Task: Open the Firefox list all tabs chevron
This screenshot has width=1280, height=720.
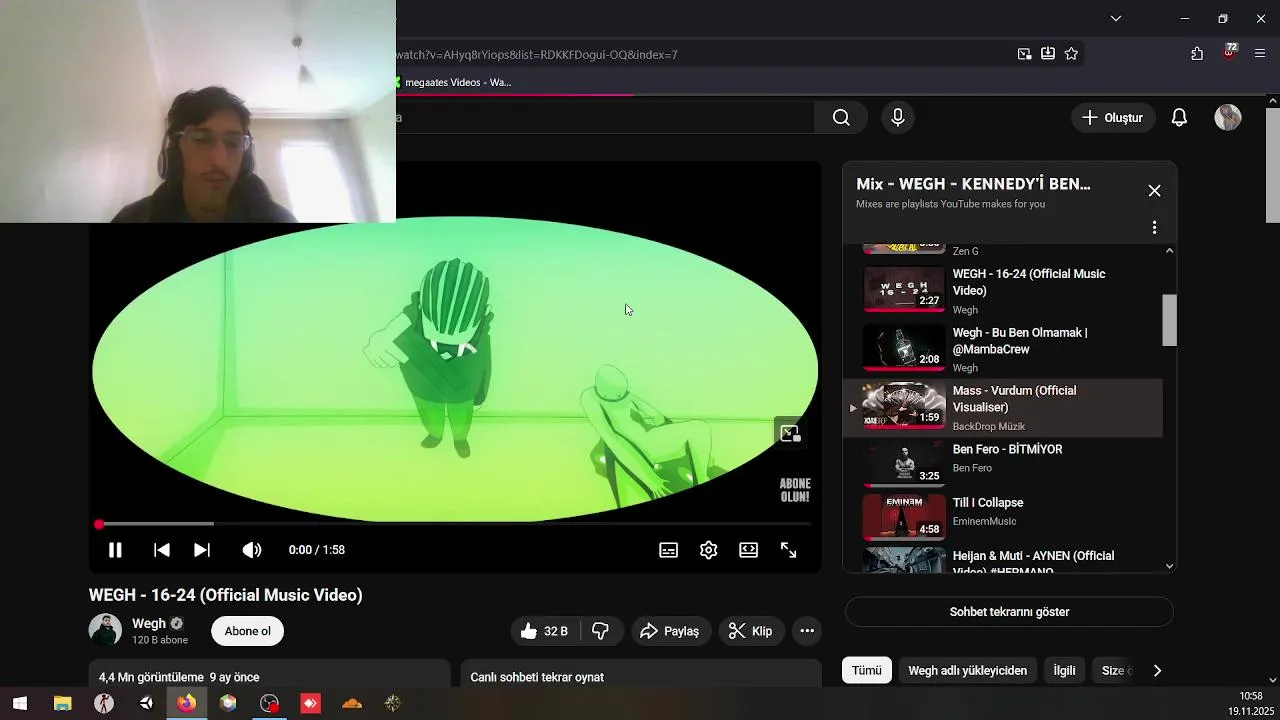Action: 1116,18
